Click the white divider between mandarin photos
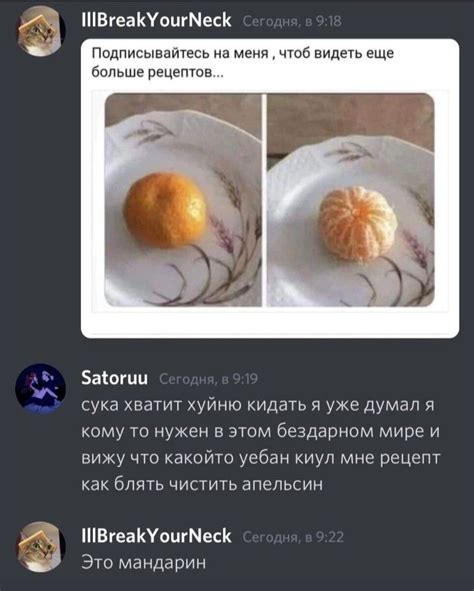Screen dimensions: 474x591 (264, 200)
